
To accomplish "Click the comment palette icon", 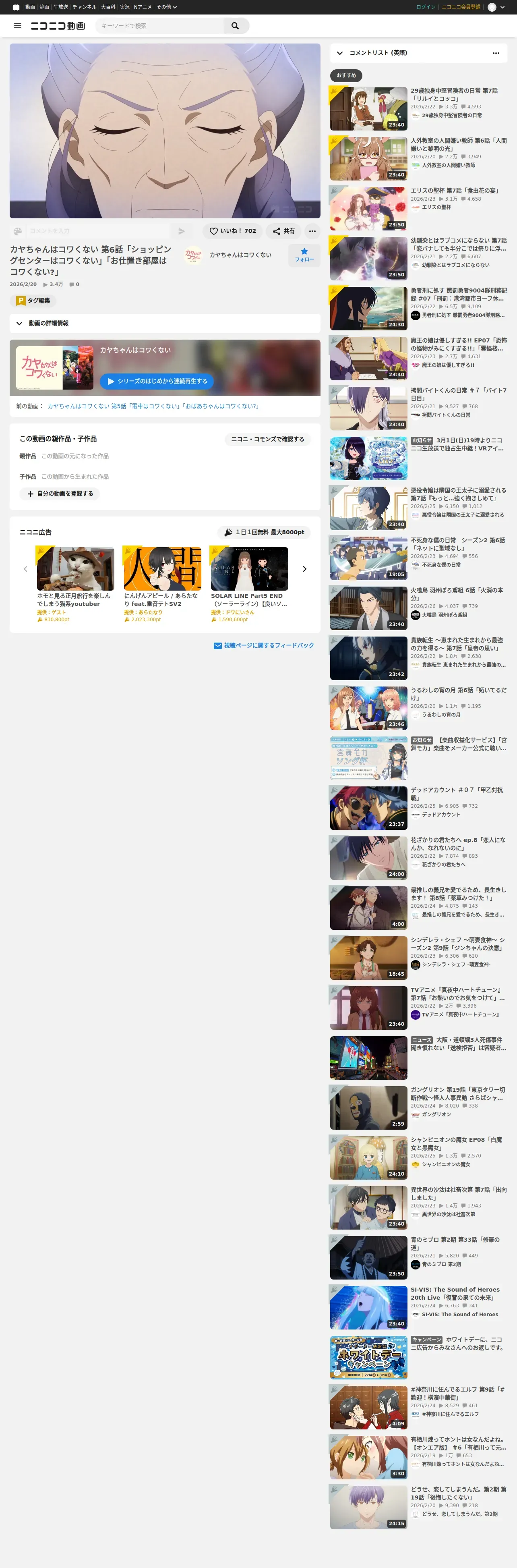I will tap(18, 231).
